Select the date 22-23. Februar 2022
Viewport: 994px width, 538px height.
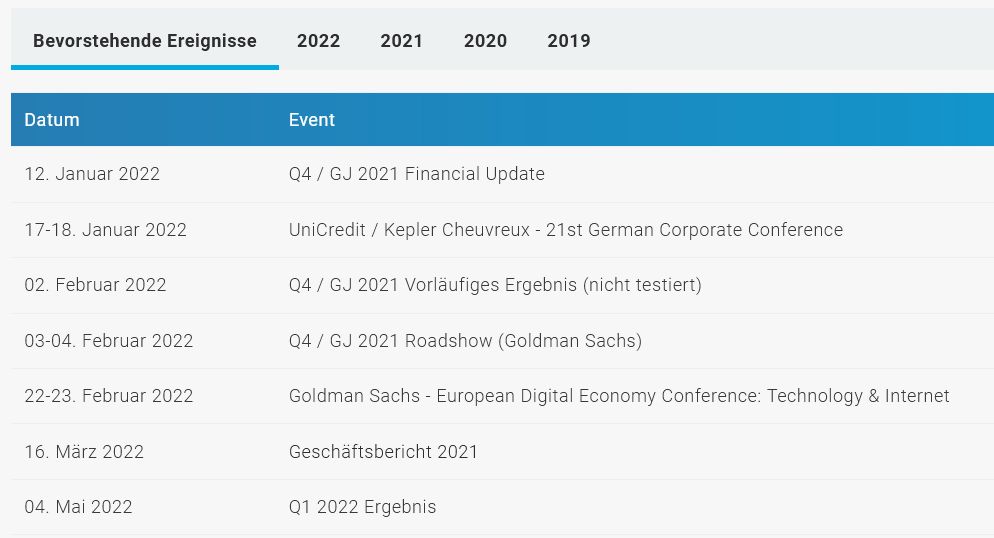point(108,396)
